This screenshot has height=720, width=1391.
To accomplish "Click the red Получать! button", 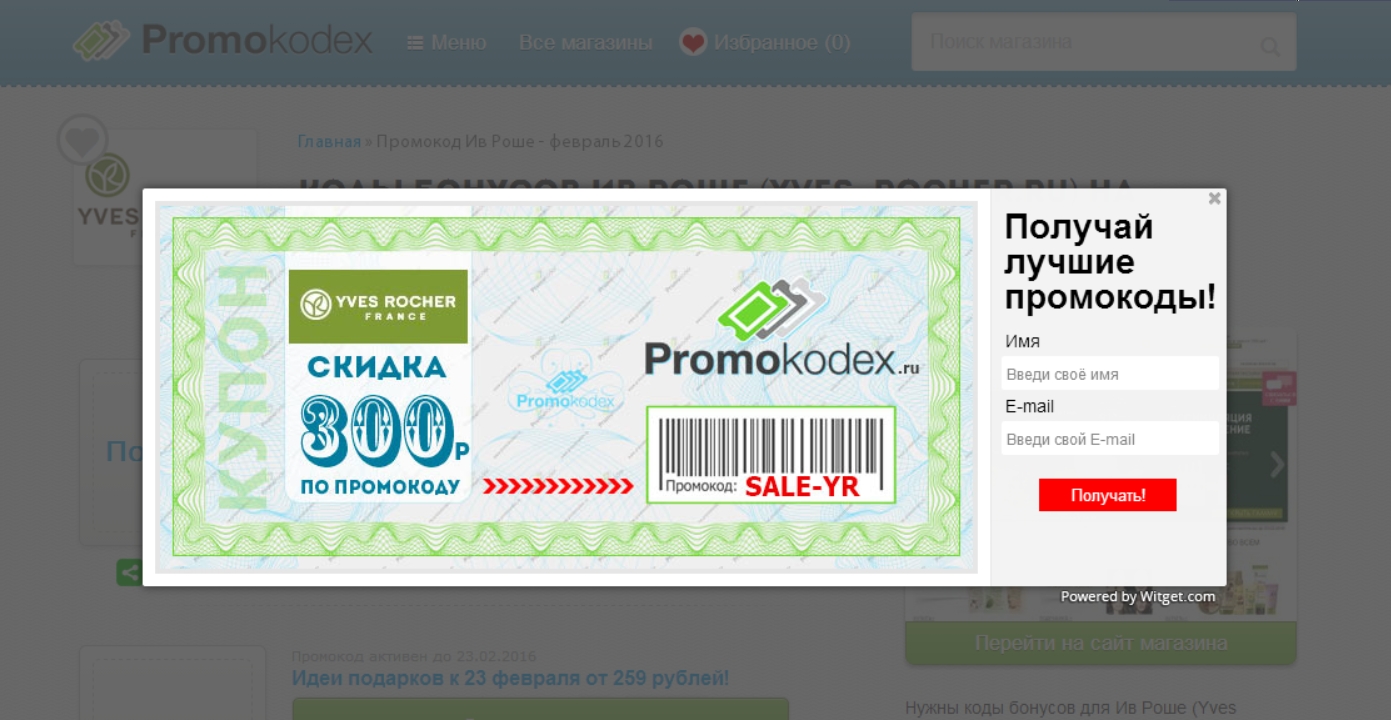I will 1107,495.
